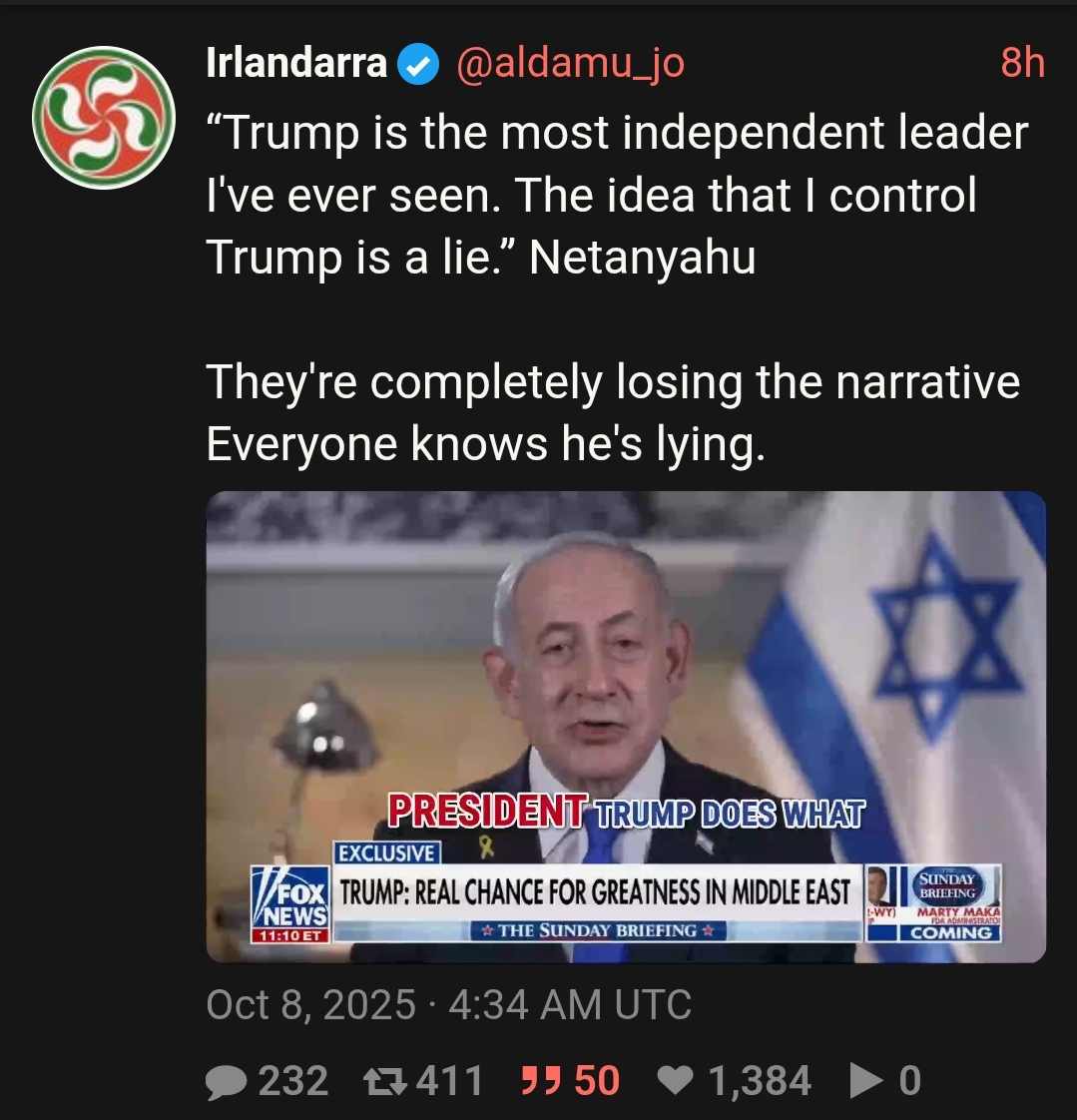Click the EXCLUSIVE label on the video
The height and width of the screenshot is (1120, 1077).
point(388,852)
